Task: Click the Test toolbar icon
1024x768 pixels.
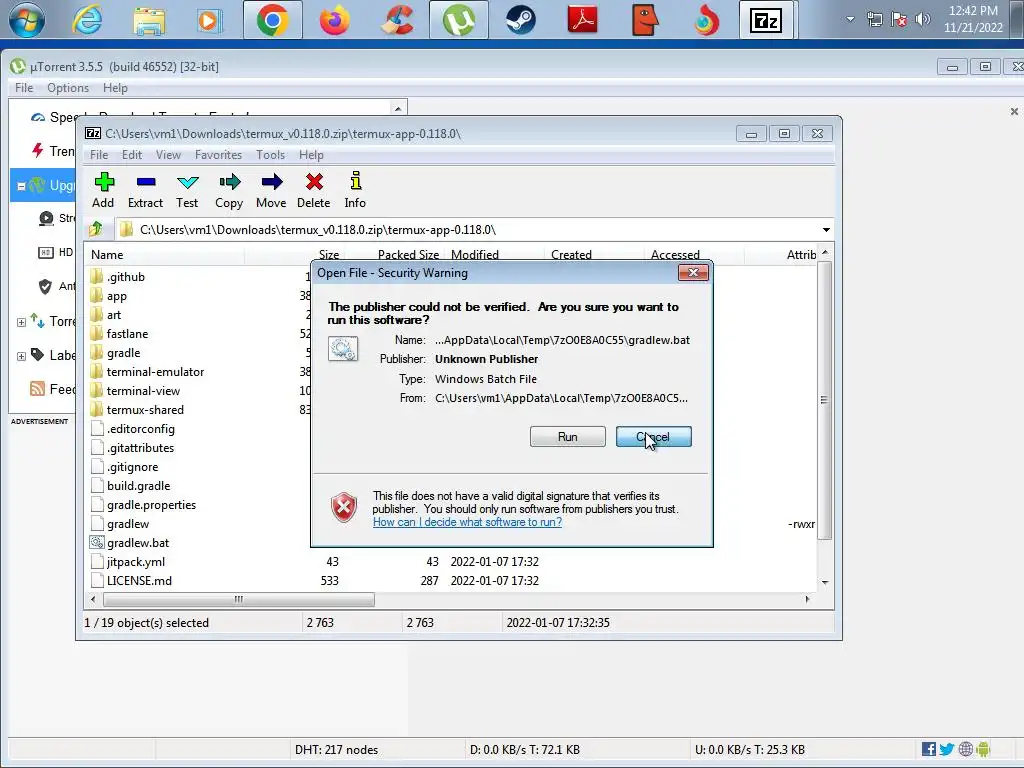Action: (x=187, y=182)
